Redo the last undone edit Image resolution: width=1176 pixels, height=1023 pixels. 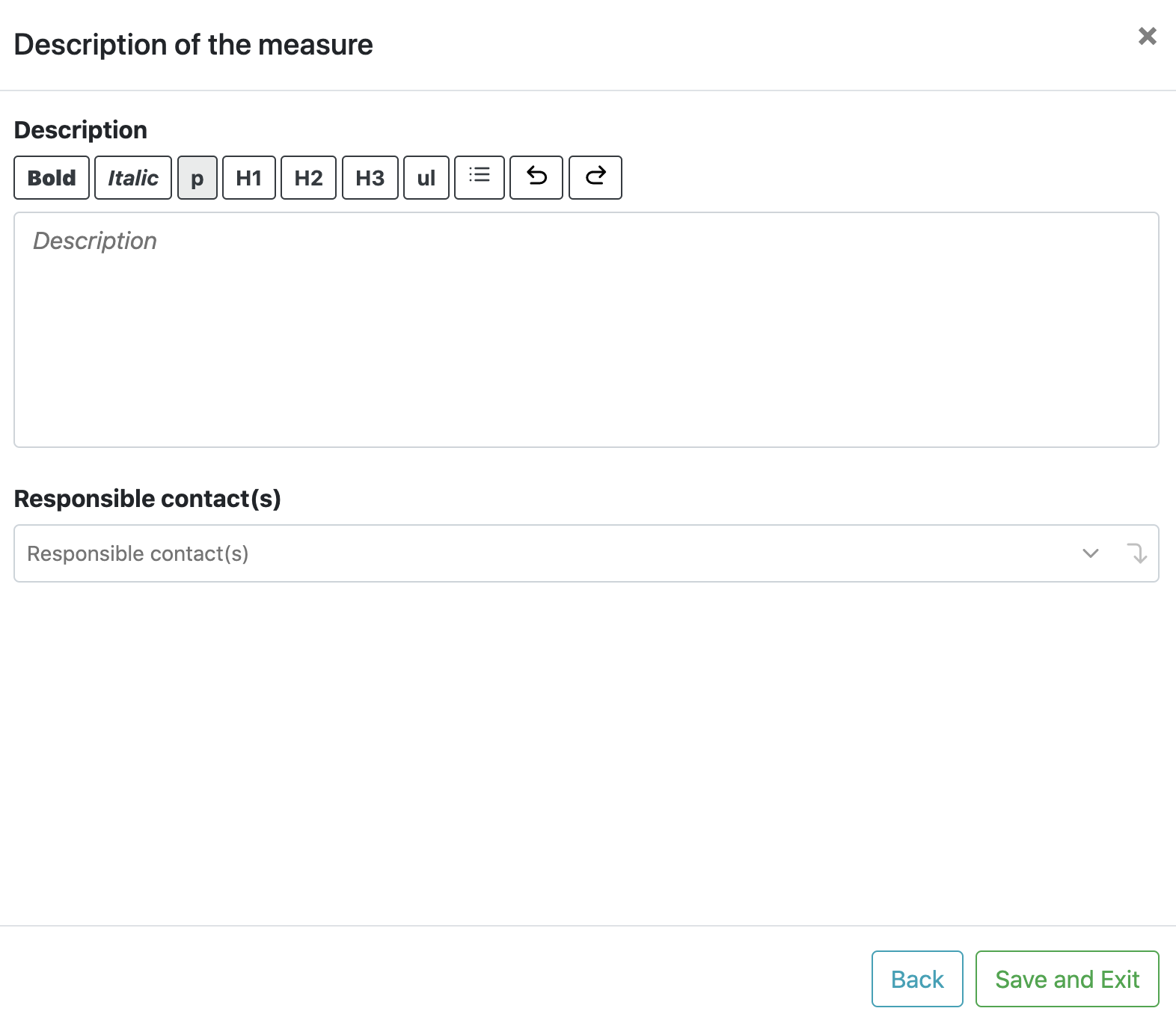point(595,178)
